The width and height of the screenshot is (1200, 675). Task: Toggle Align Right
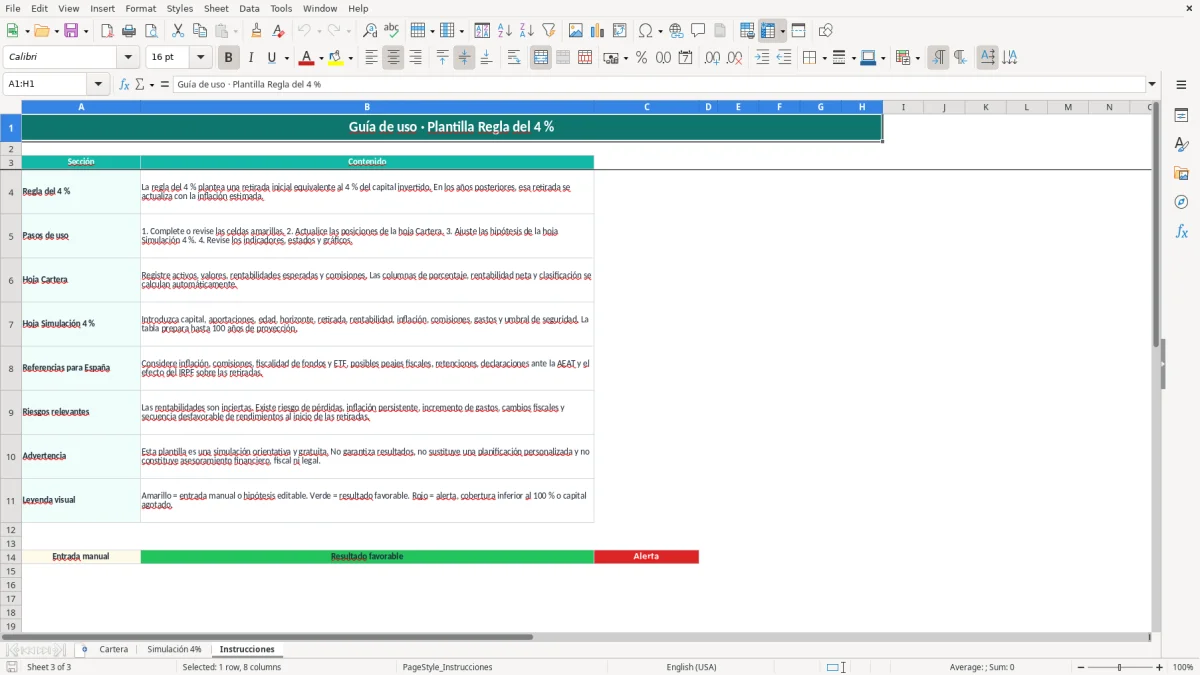click(x=415, y=58)
